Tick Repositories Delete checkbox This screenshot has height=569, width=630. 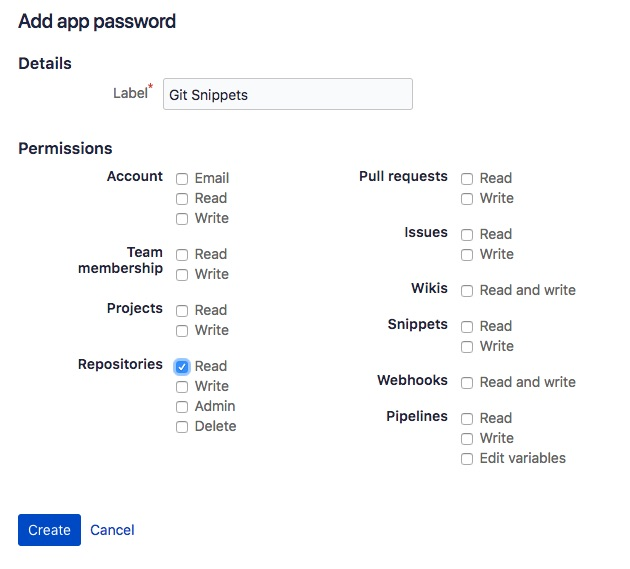click(182, 427)
